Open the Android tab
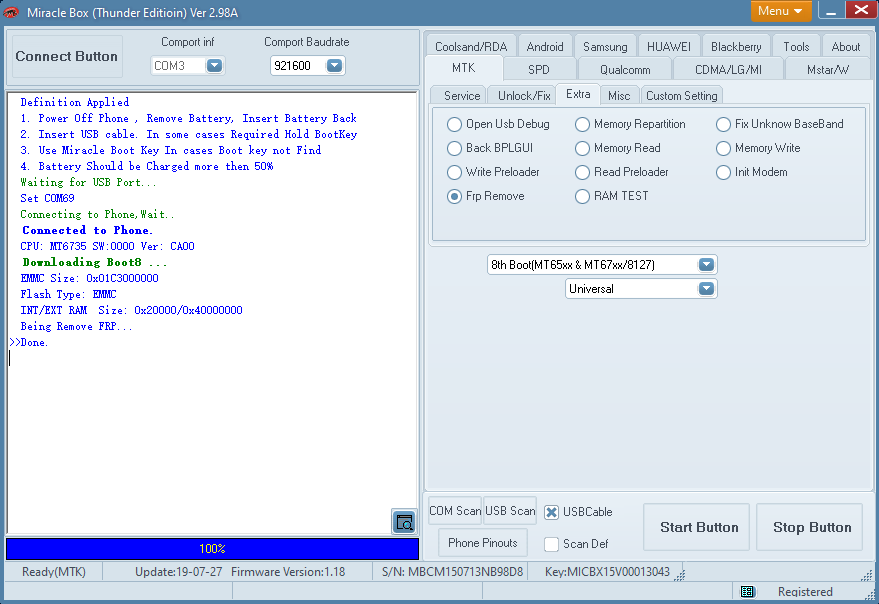The height and width of the screenshot is (604, 879). click(545, 47)
